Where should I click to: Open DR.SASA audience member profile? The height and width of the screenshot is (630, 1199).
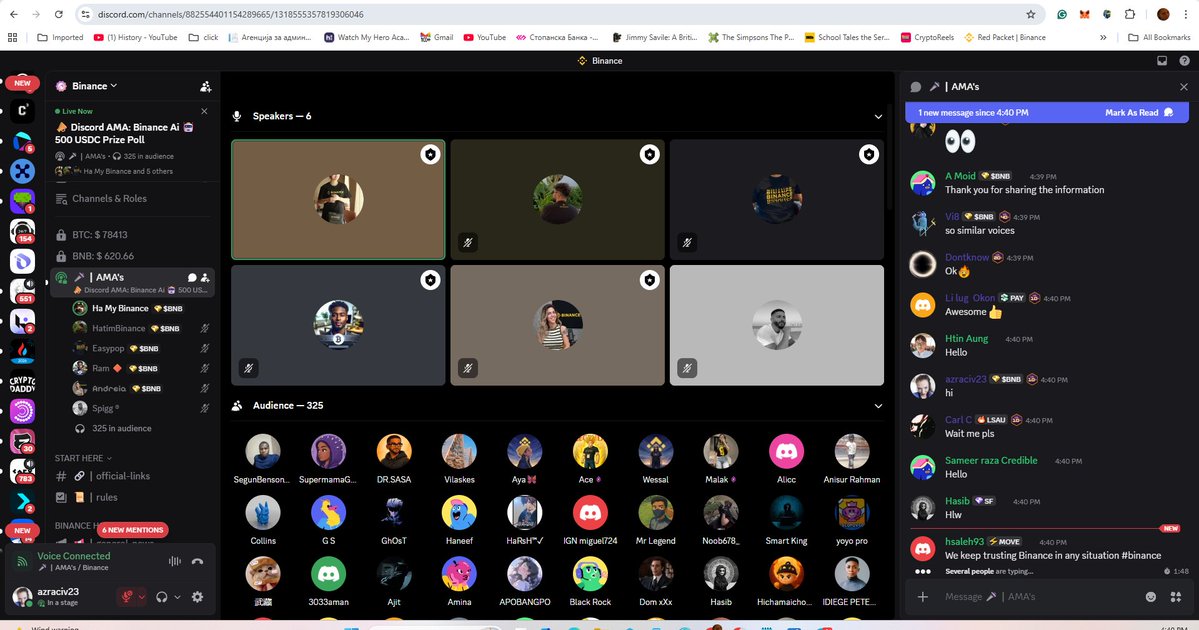tap(394, 459)
